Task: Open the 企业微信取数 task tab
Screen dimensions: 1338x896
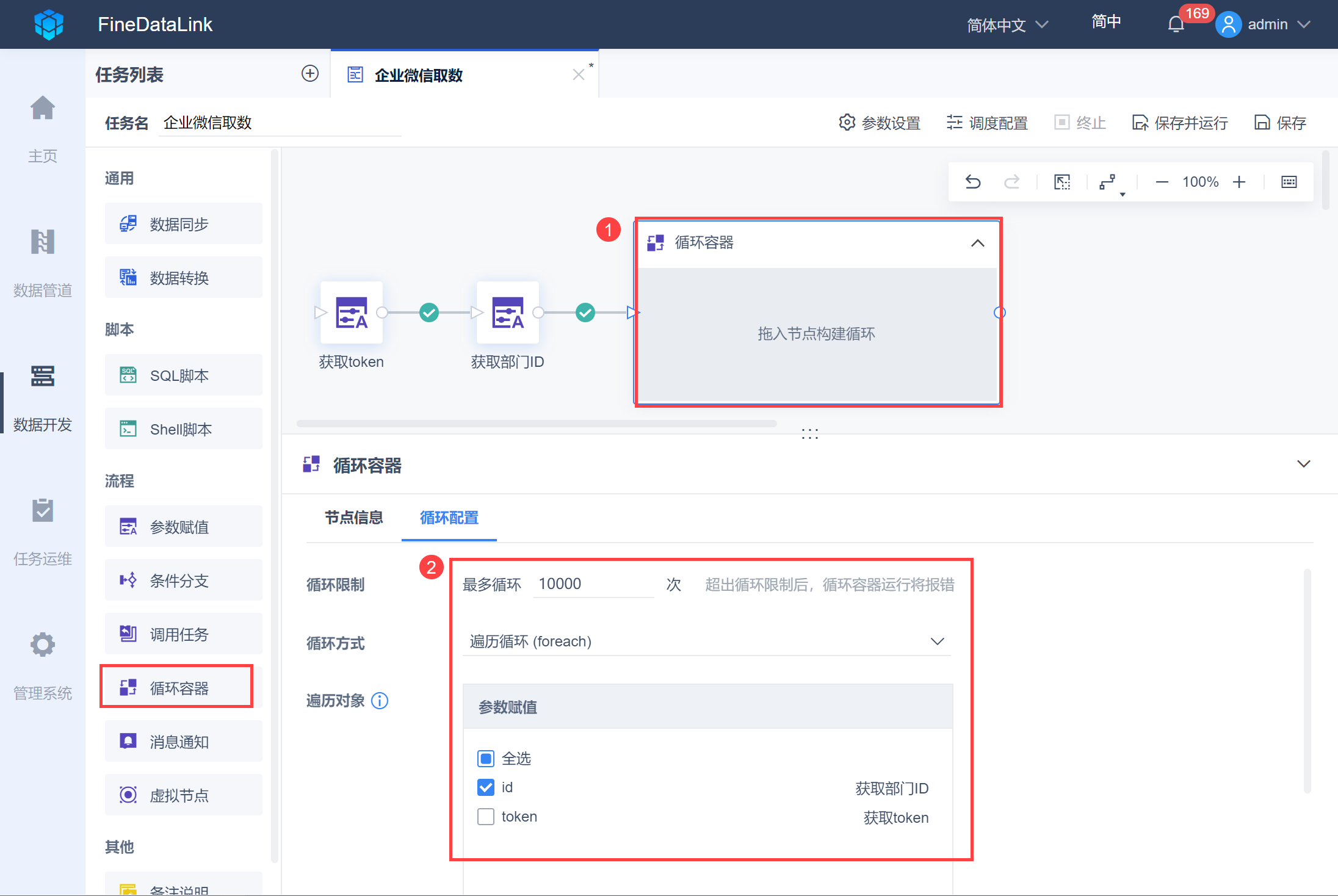Action: [419, 75]
